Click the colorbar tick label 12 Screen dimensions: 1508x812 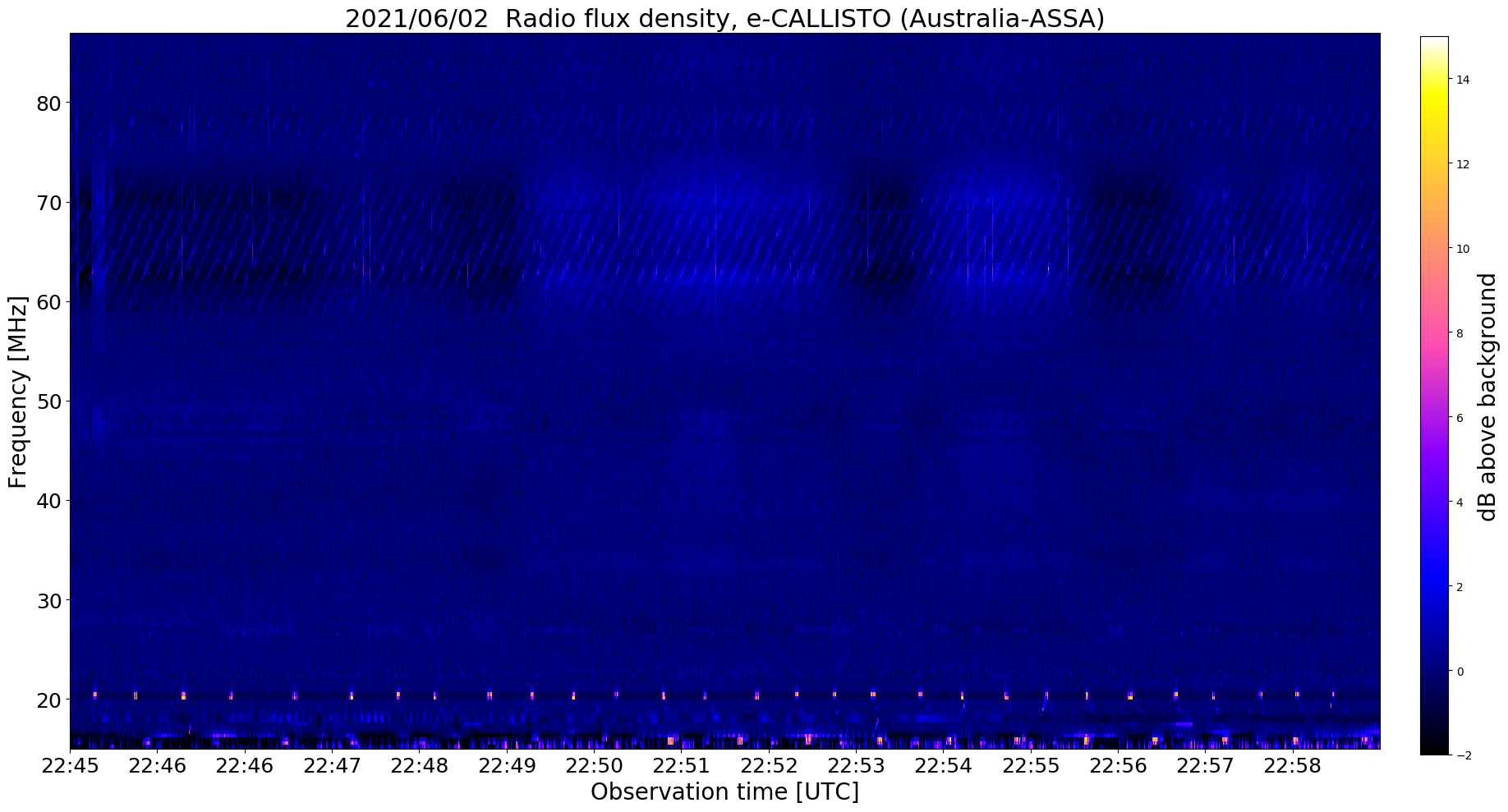[x=1463, y=164]
